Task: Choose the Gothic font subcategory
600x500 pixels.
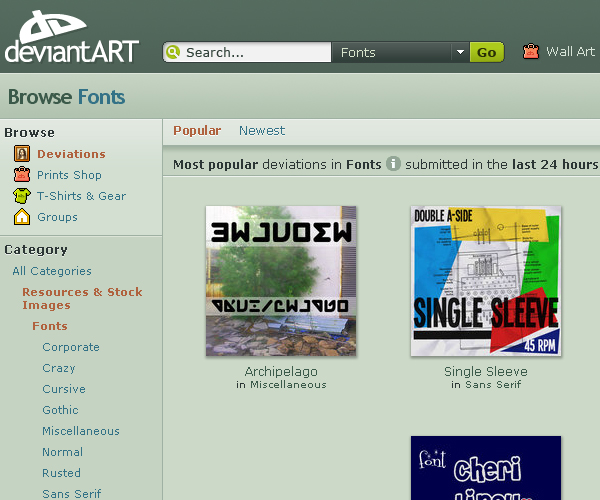Action: 60,410
